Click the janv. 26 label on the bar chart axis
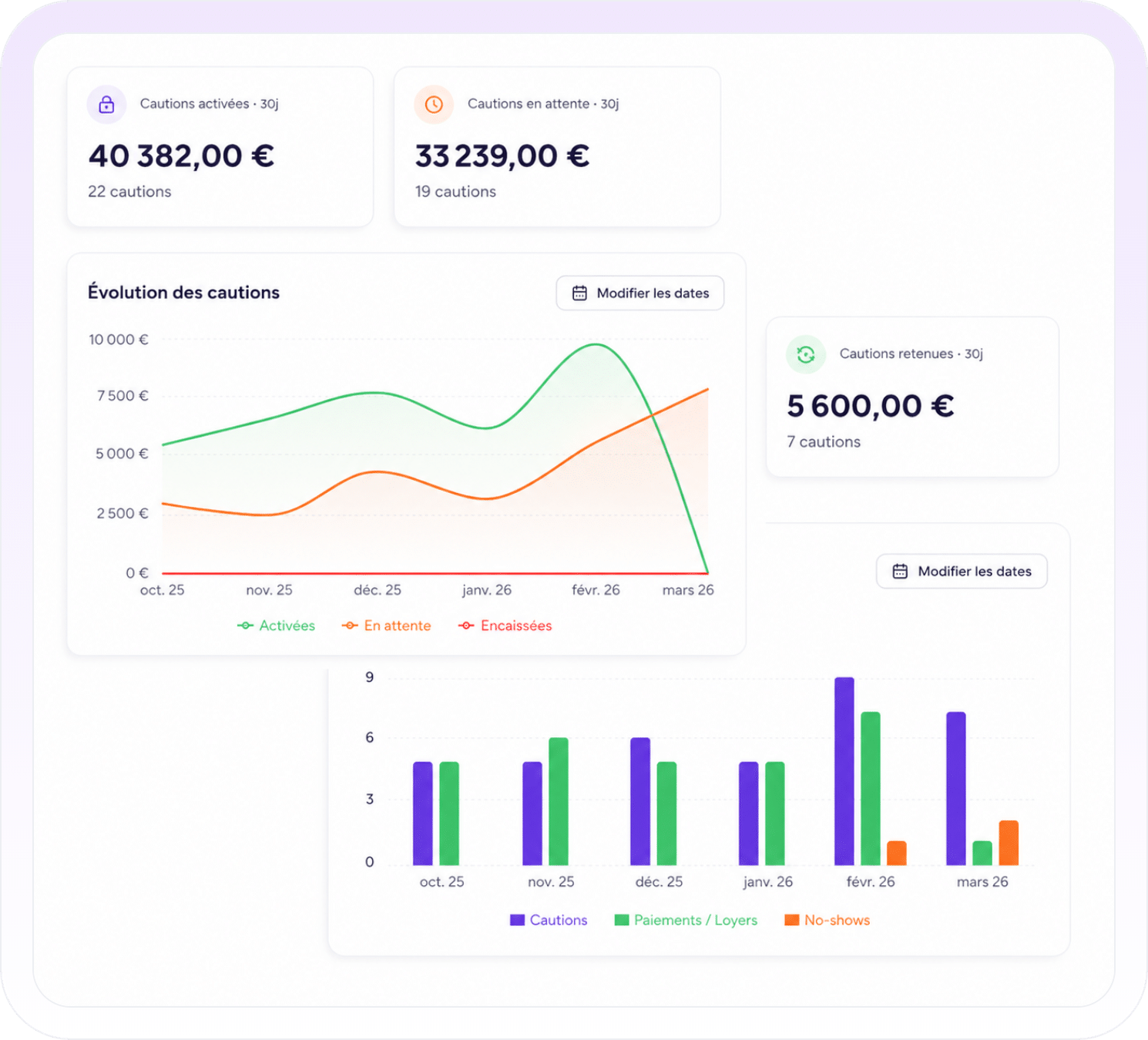 [x=767, y=882]
